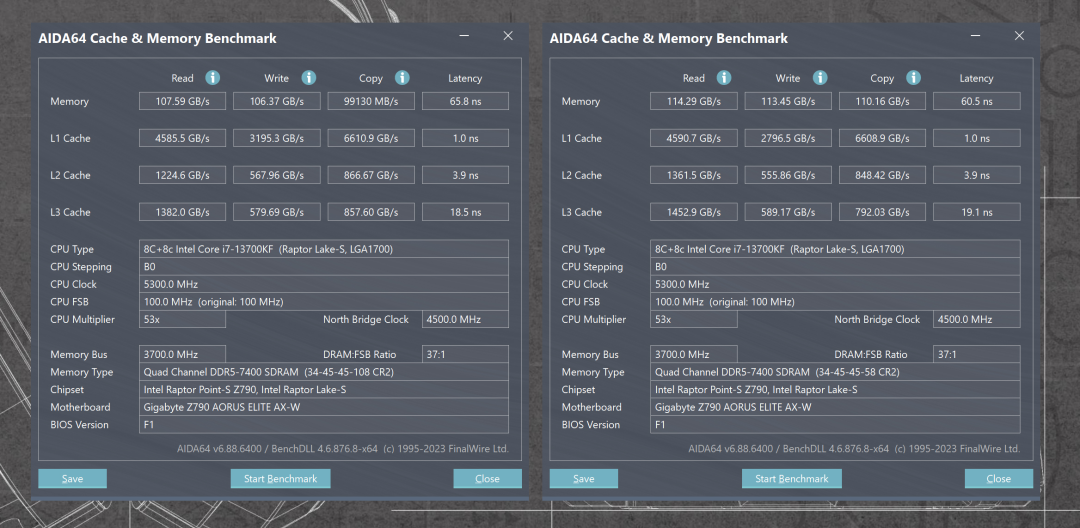
Task: Click L1 Cache read 4590.7 GB/s value
Action: [694, 138]
